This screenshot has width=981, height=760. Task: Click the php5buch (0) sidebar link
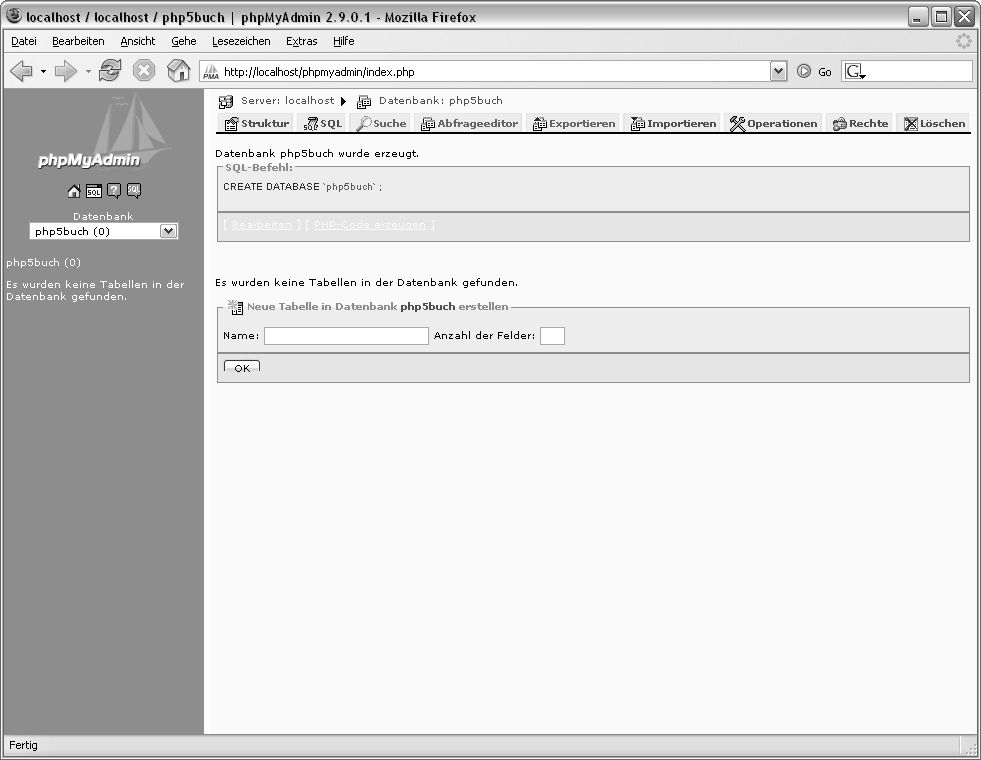click(x=44, y=263)
